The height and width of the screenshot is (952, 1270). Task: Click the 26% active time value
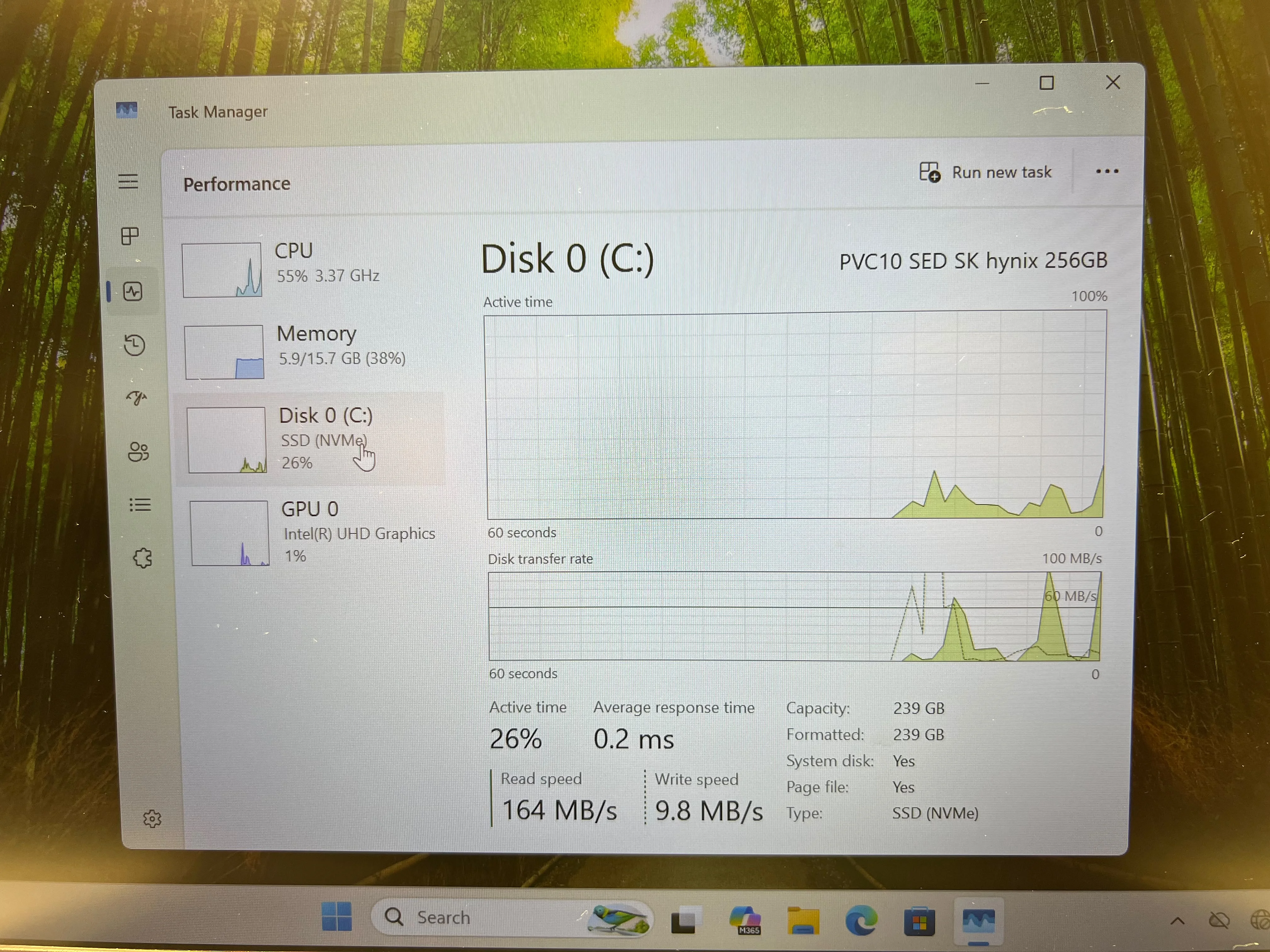point(515,739)
